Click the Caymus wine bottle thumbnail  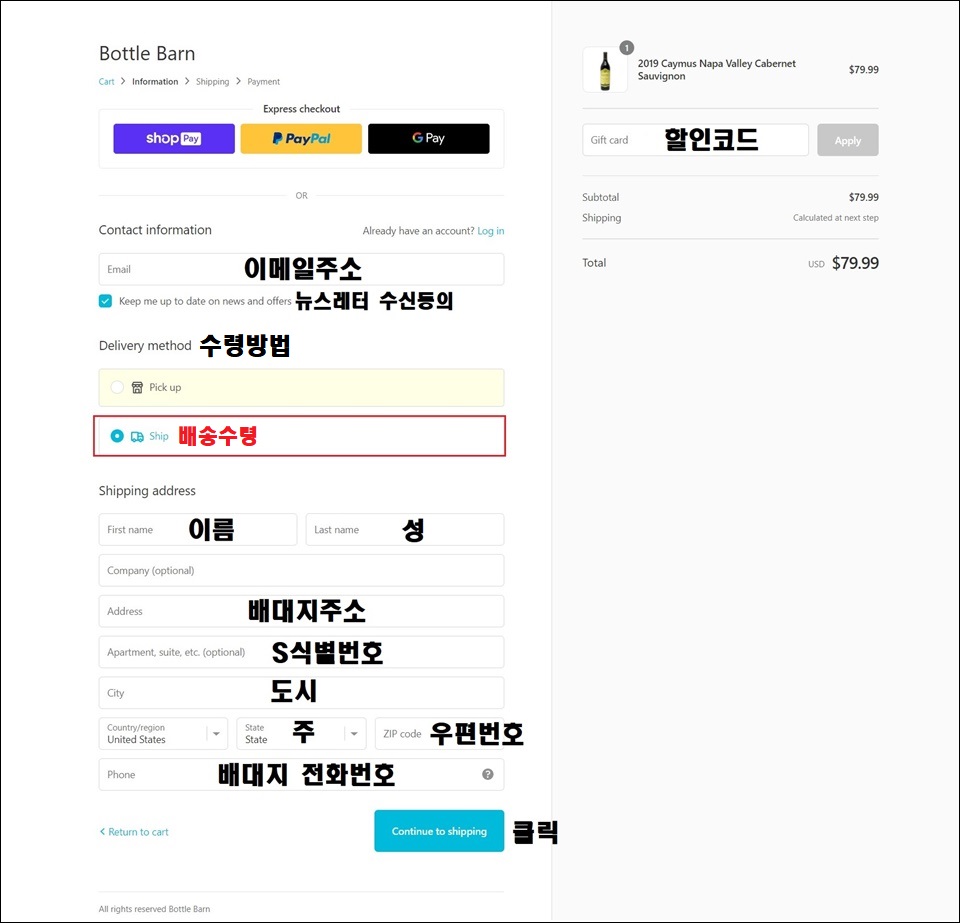605,70
